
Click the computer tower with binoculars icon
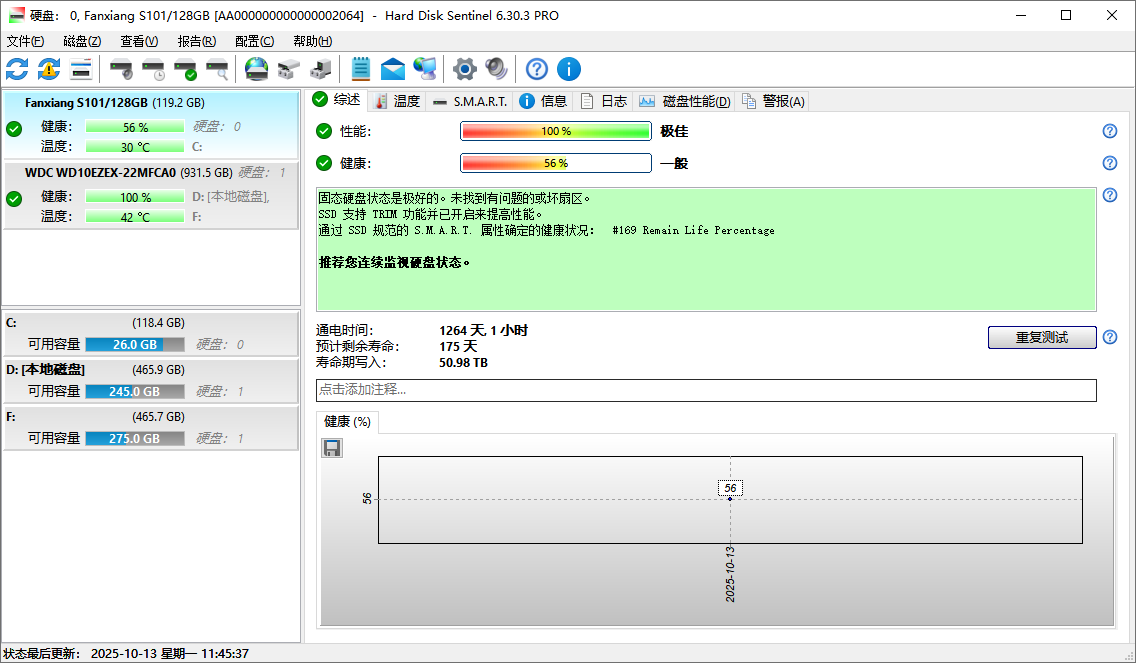pyautogui.click(x=320, y=70)
